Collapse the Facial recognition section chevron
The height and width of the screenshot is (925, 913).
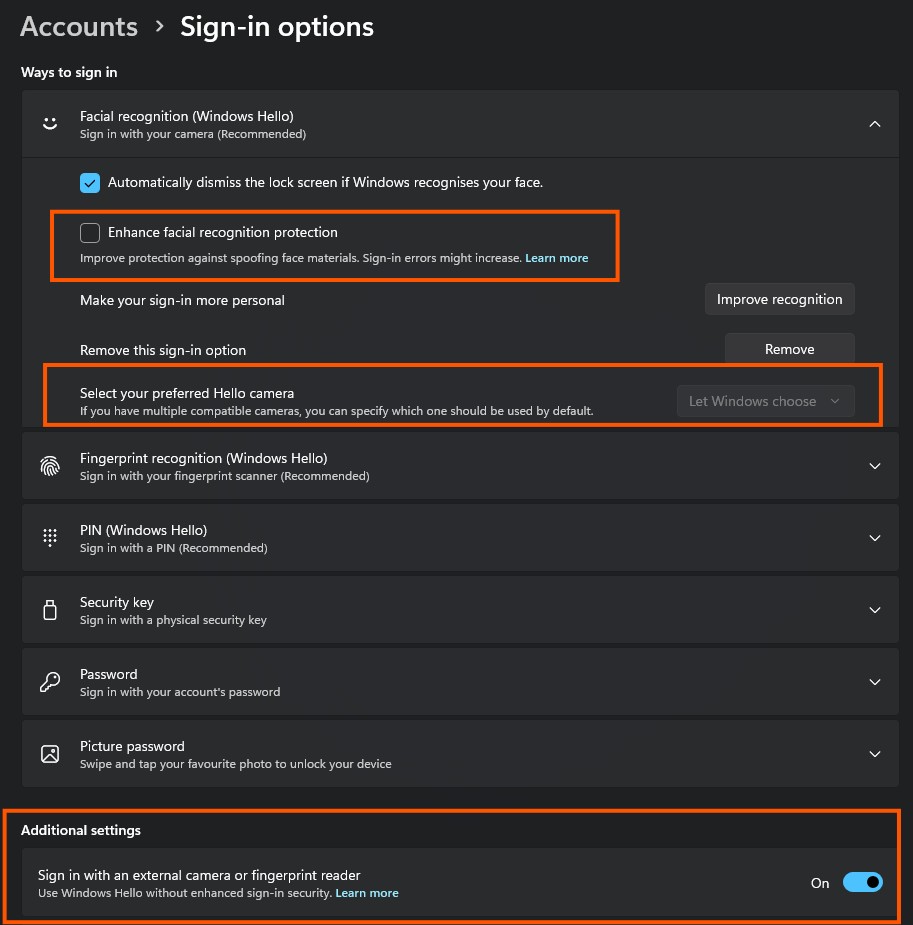(875, 124)
